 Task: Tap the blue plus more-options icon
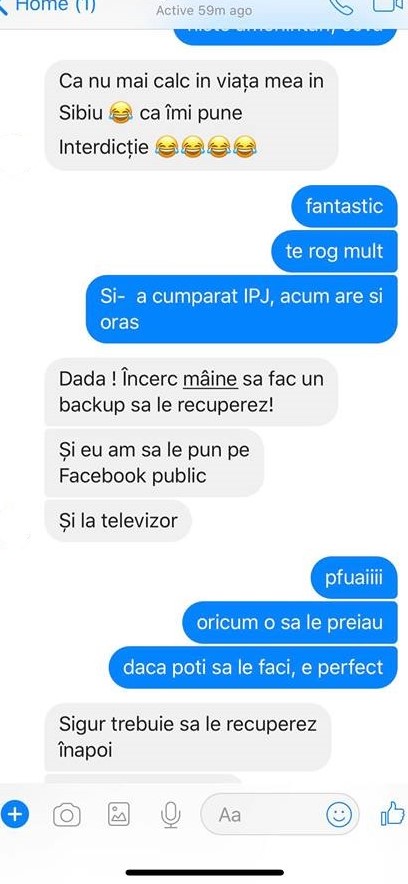point(15,814)
